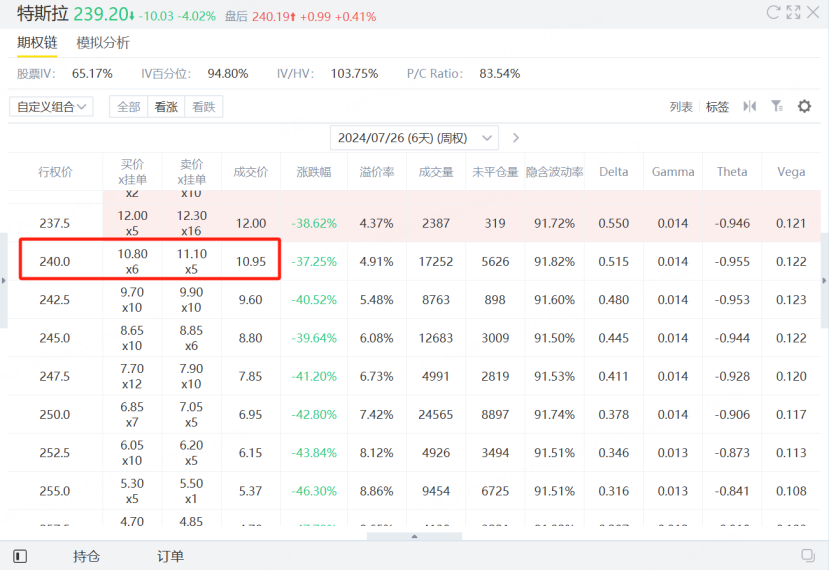Screen dimensions: 830x570
Task: Select the 250.0 strike row
Action: pyautogui.click(x=414, y=414)
